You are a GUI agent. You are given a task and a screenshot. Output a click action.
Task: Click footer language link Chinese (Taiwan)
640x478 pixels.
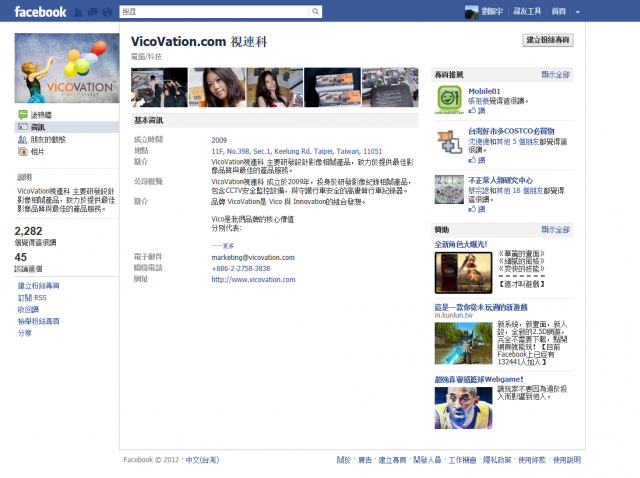click(x=202, y=460)
